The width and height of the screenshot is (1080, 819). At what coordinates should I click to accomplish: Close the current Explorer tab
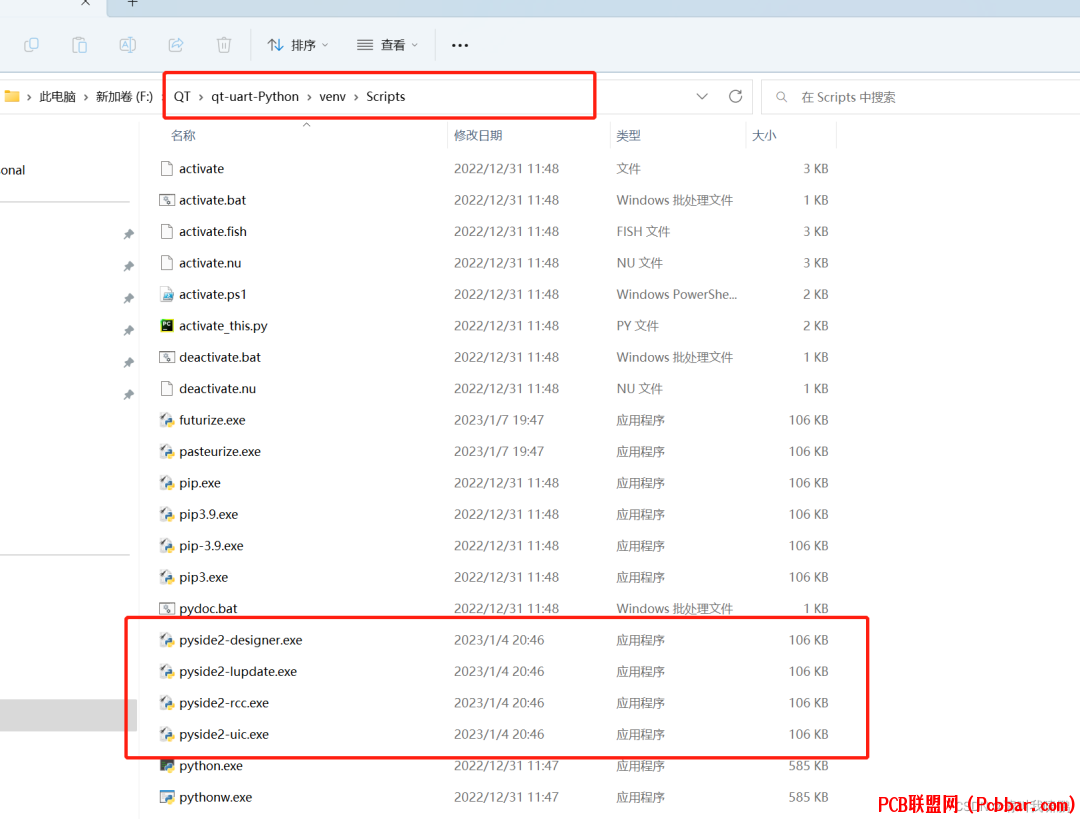click(85, 3)
